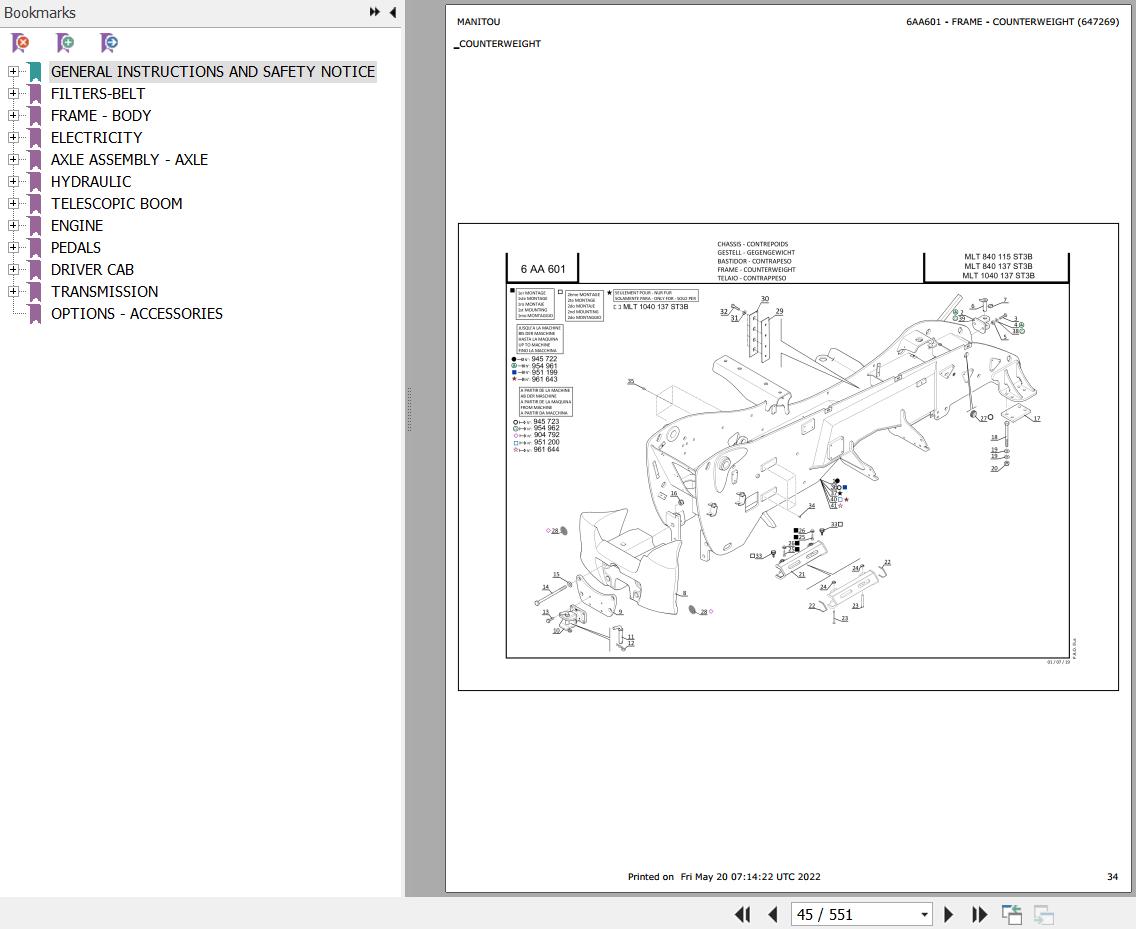Click the bookmark icon beside HYDRAULIC
Viewport: 1136px width, 929px height.
coord(35,181)
